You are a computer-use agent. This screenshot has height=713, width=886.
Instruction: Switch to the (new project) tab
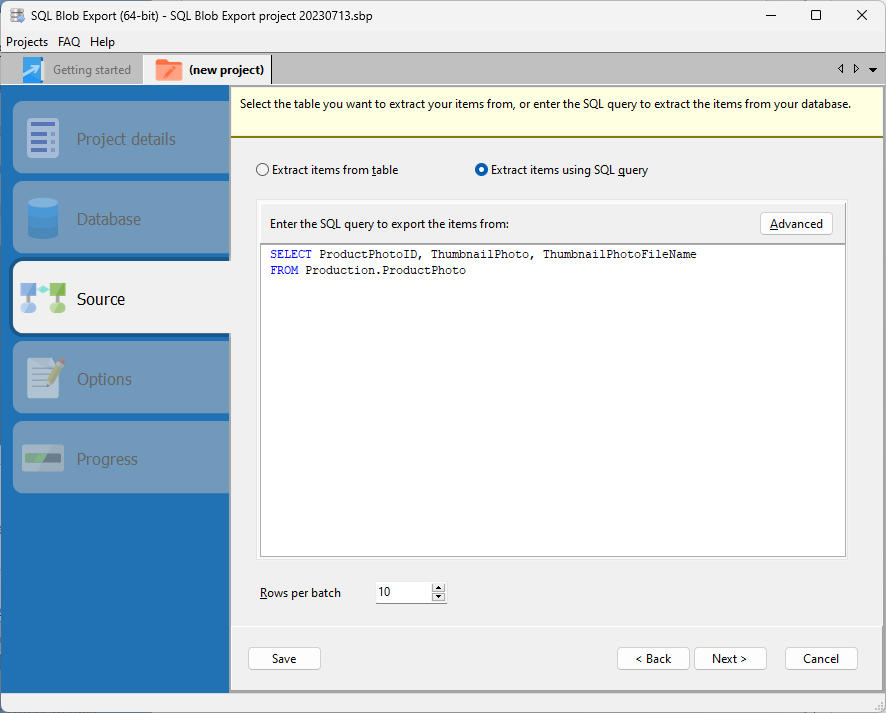(212, 69)
